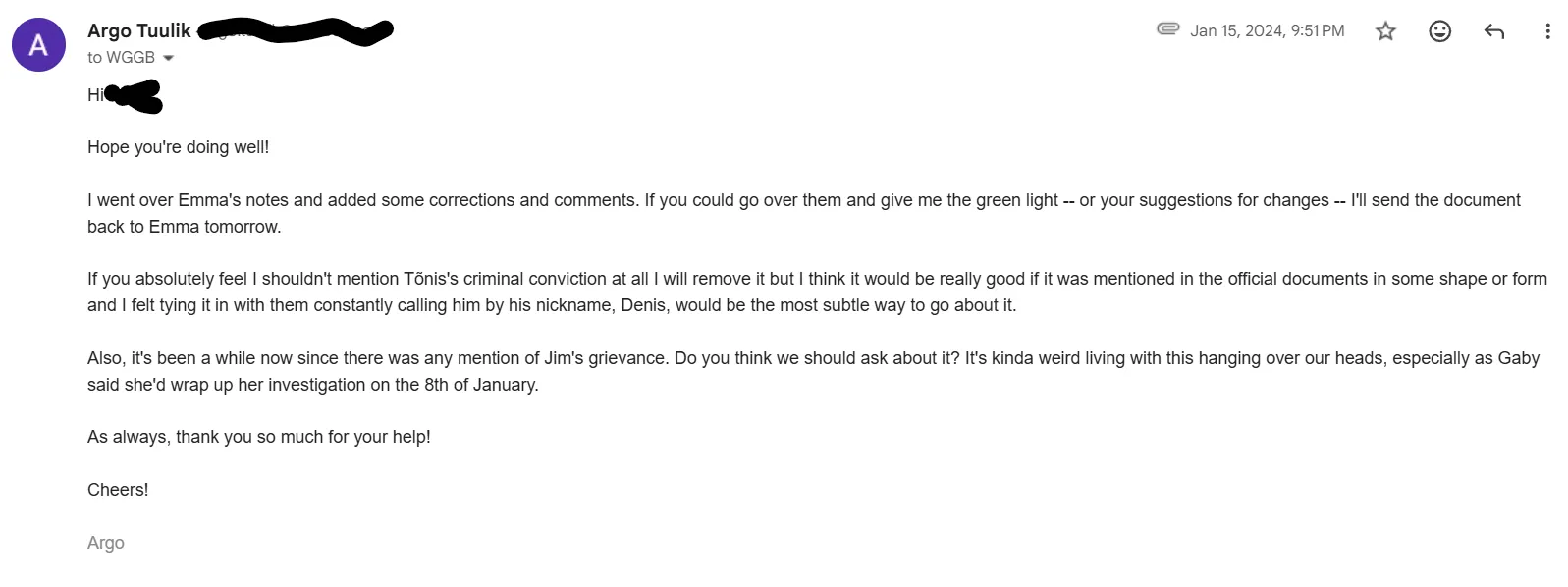Click the paperclip attachment icon
Screen dimensions: 1568x587
(1167, 29)
